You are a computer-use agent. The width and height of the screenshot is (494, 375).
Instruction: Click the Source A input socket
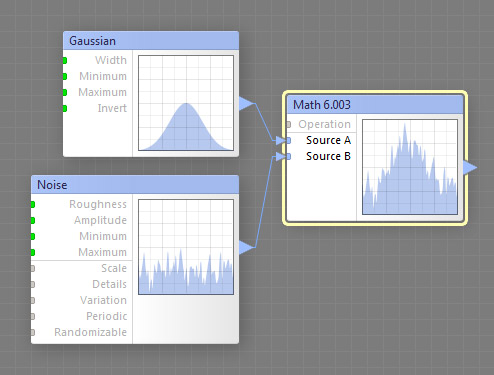[289, 140]
